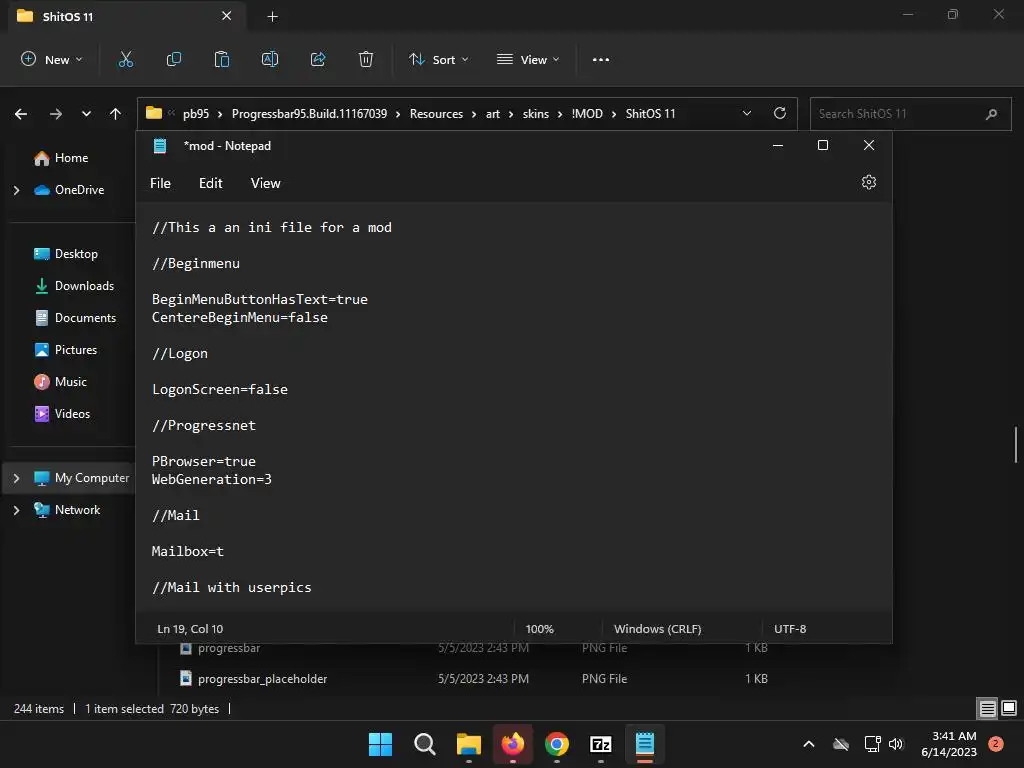The height and width of the screenshot is (768, 1024).
Task: Select Downloads in navigation pane
Action: 74,286
